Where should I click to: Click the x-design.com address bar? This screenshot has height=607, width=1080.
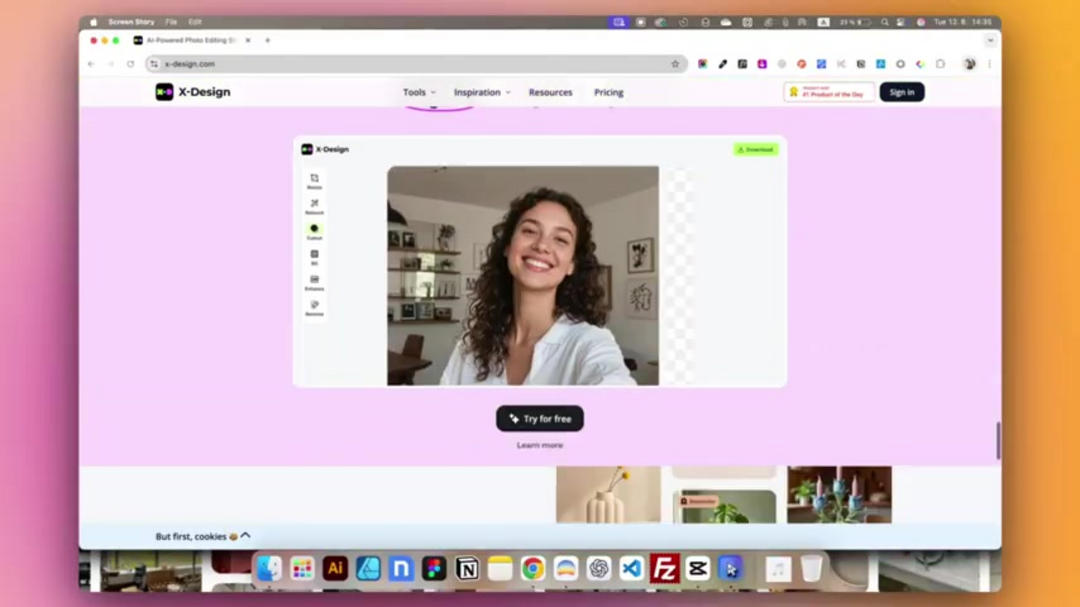pos(400,64)
